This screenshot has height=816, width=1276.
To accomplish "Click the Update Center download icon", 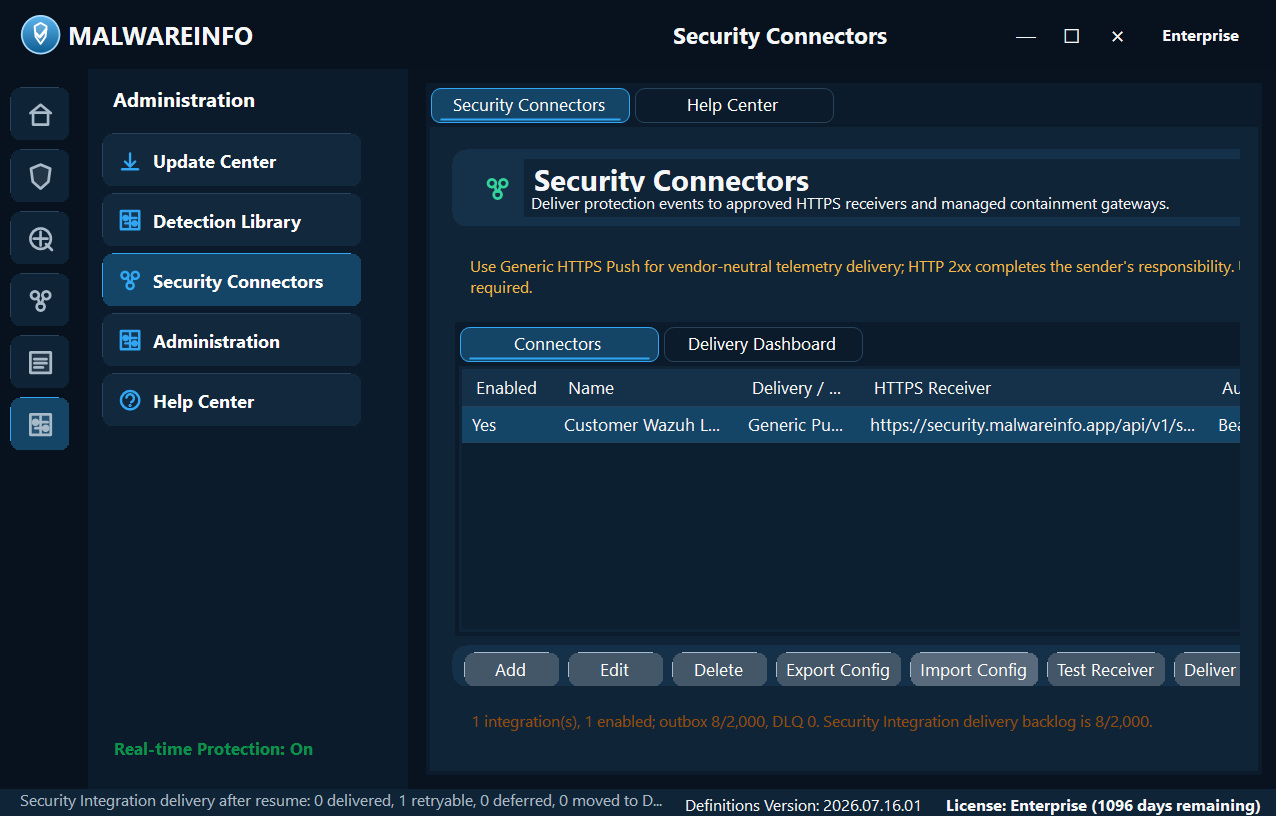I will [x=130, y=161].
